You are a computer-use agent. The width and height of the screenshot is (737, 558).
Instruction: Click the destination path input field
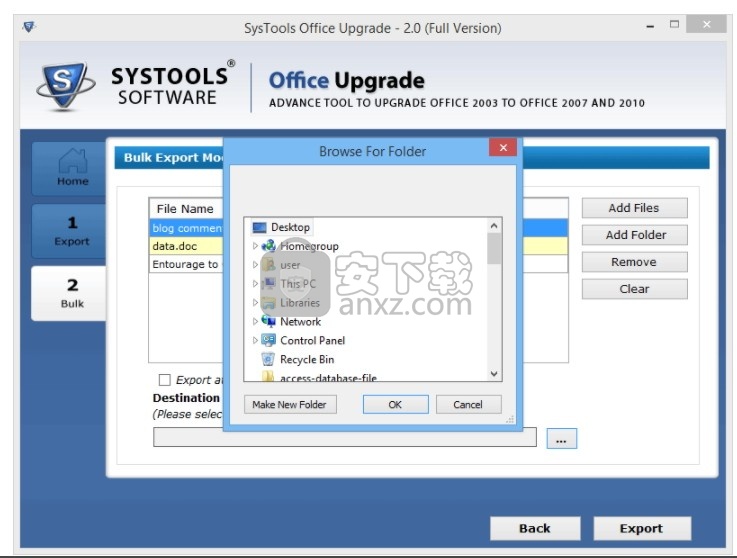point(345,437)
